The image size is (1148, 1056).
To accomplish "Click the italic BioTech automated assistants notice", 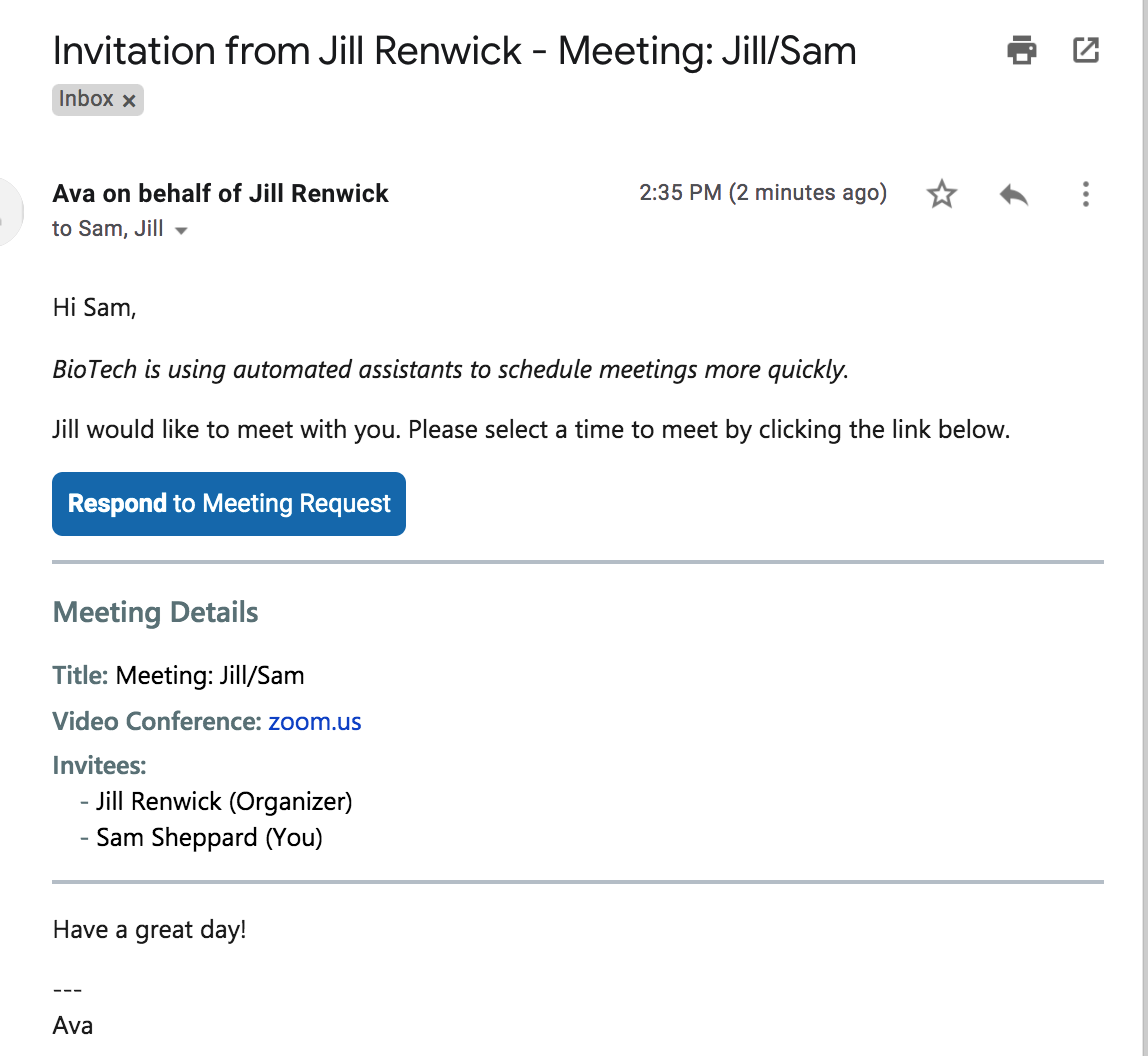I will [450, 369].
